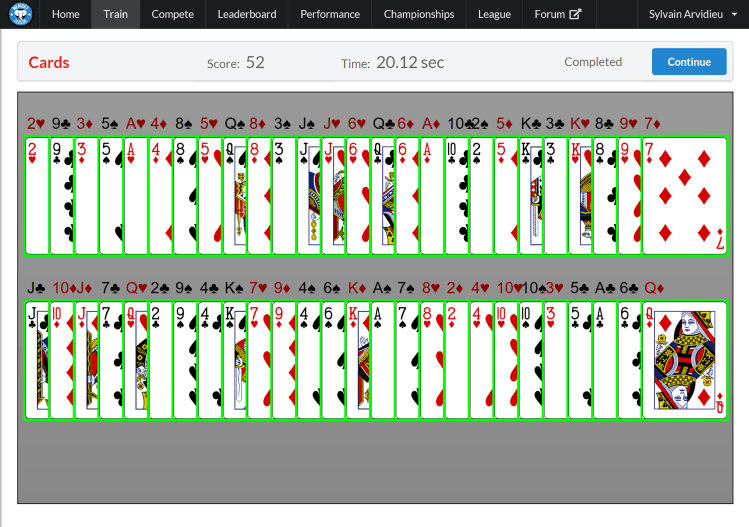Click the Forum external link icon
This screenshot has width=749, height=527.
[575, 15]
